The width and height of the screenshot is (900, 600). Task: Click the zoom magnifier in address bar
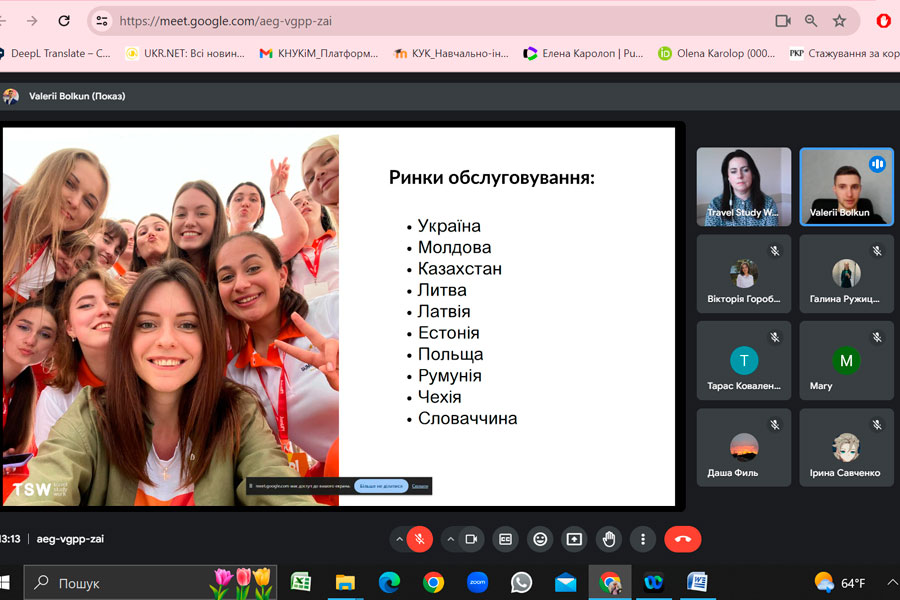coord(811,20)
